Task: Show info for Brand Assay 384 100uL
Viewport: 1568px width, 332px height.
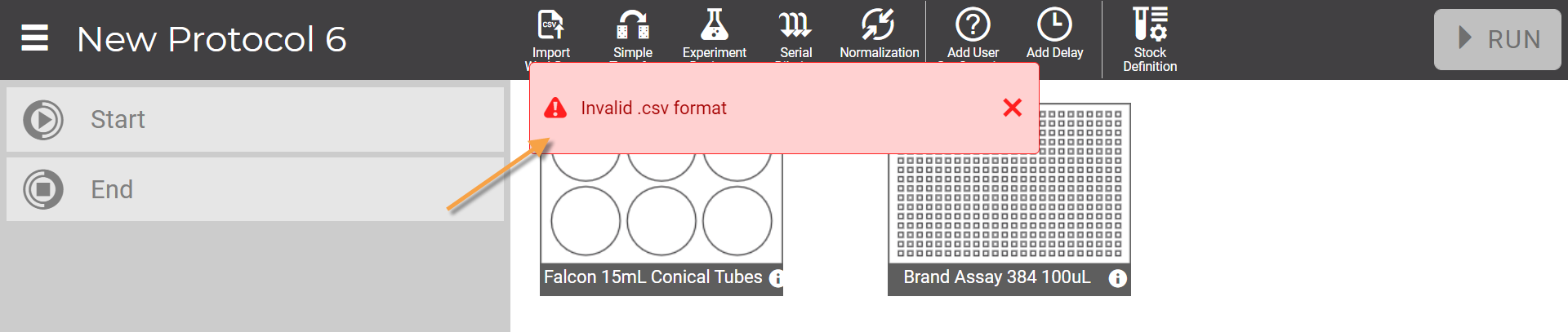Action: tap(1117, 278)
